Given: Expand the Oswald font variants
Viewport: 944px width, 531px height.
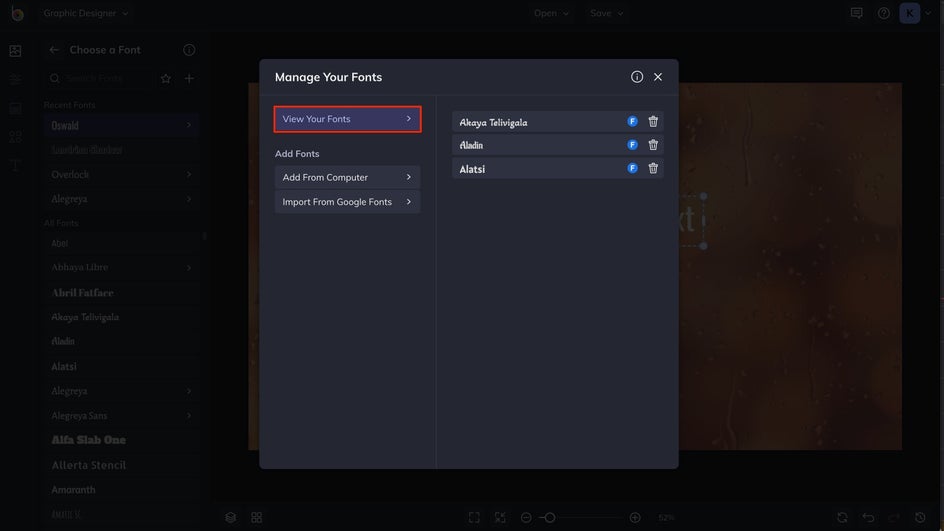Looking at the screenshot, I should click(188, 125).
